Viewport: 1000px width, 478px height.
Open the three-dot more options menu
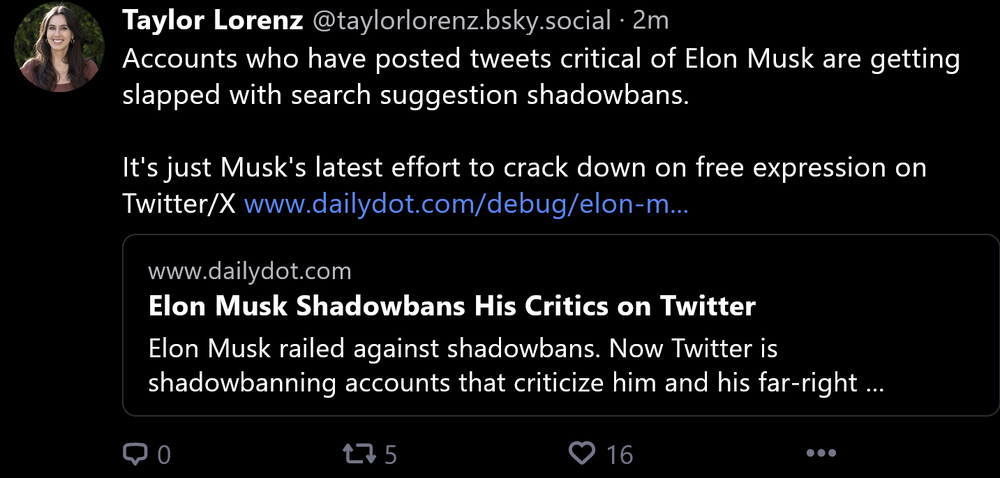coord(820,454)
